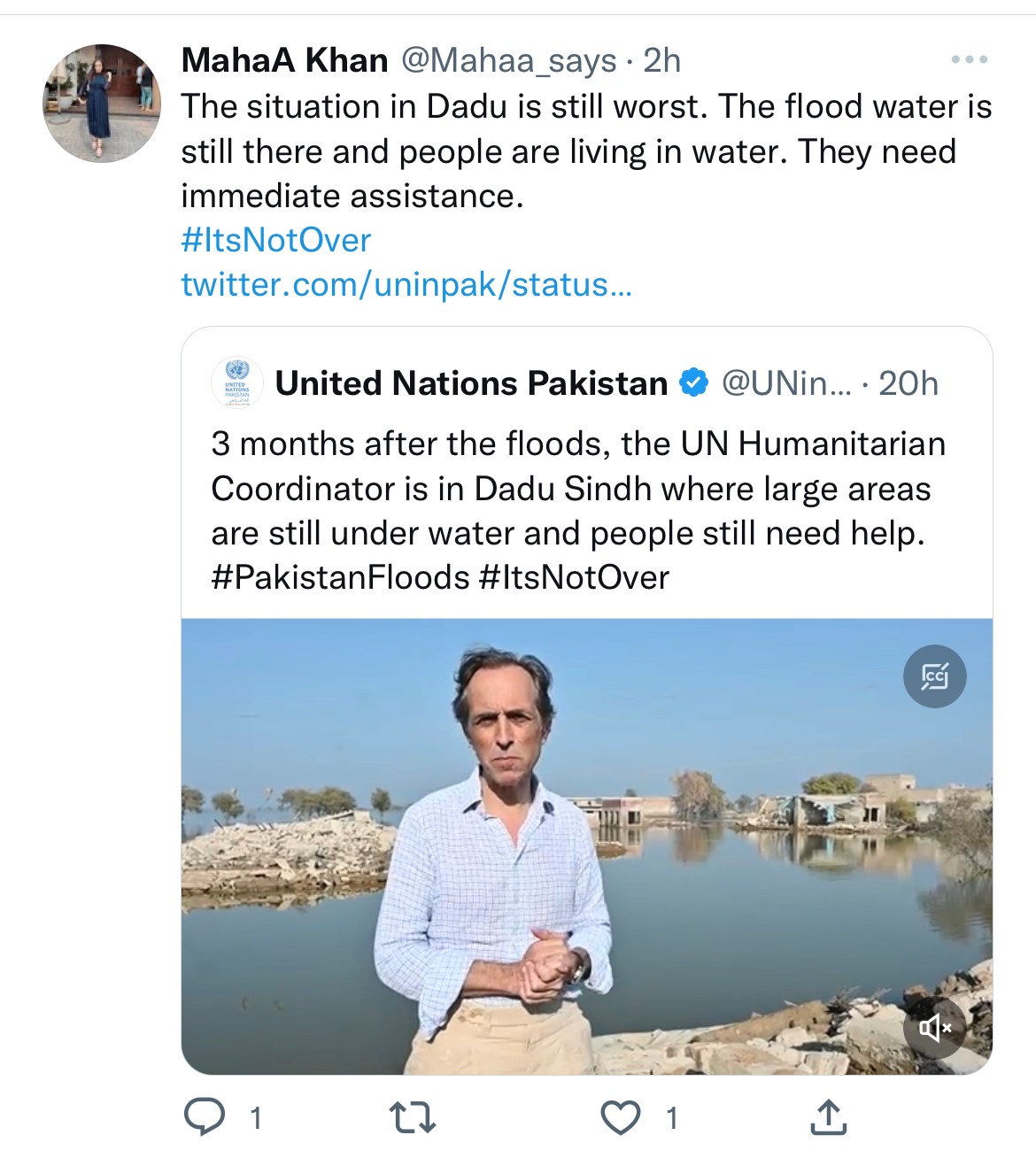
Task: Open the #ItsNotOver hashtag in Mahaa's tweet
Action: click(x=275, y=240)
